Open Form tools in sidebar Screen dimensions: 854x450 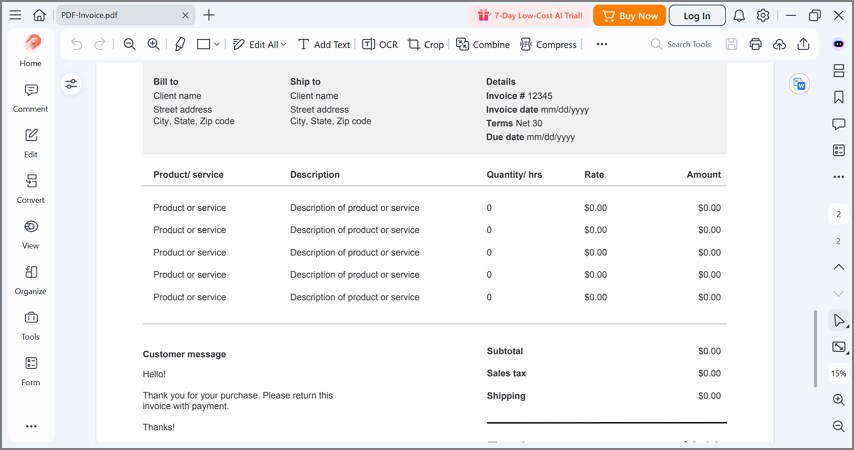(x=30, y=372)
